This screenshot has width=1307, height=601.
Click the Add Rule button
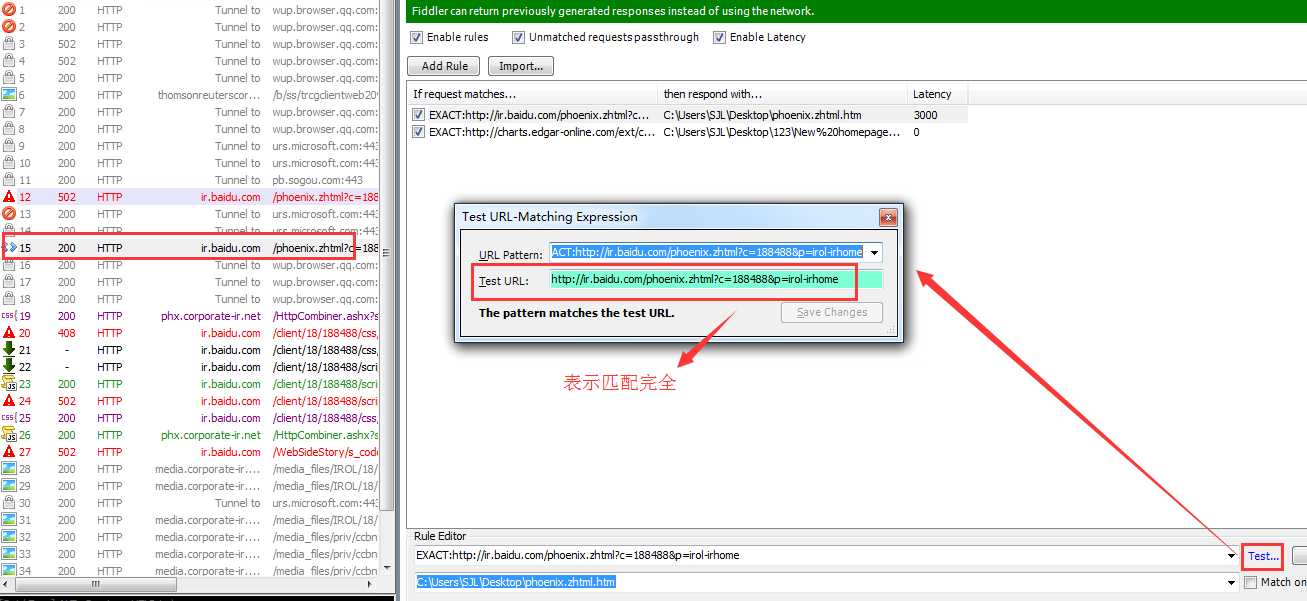pos(444,66)
